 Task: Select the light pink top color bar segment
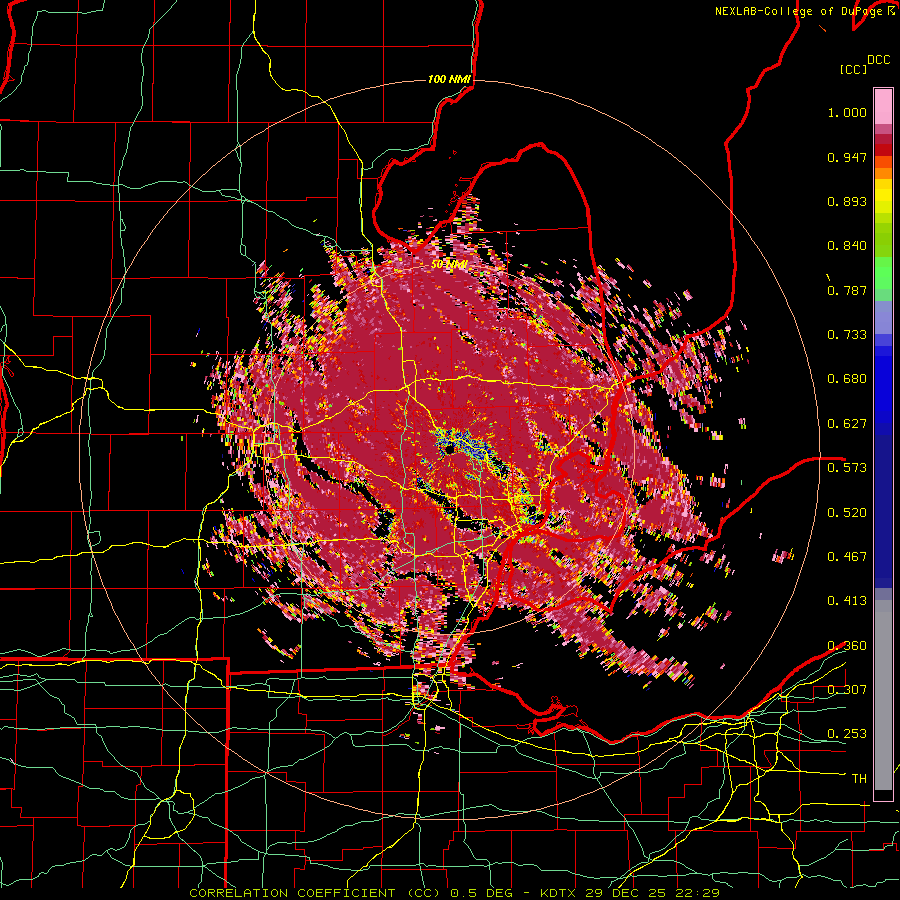(x=883, y=106)
